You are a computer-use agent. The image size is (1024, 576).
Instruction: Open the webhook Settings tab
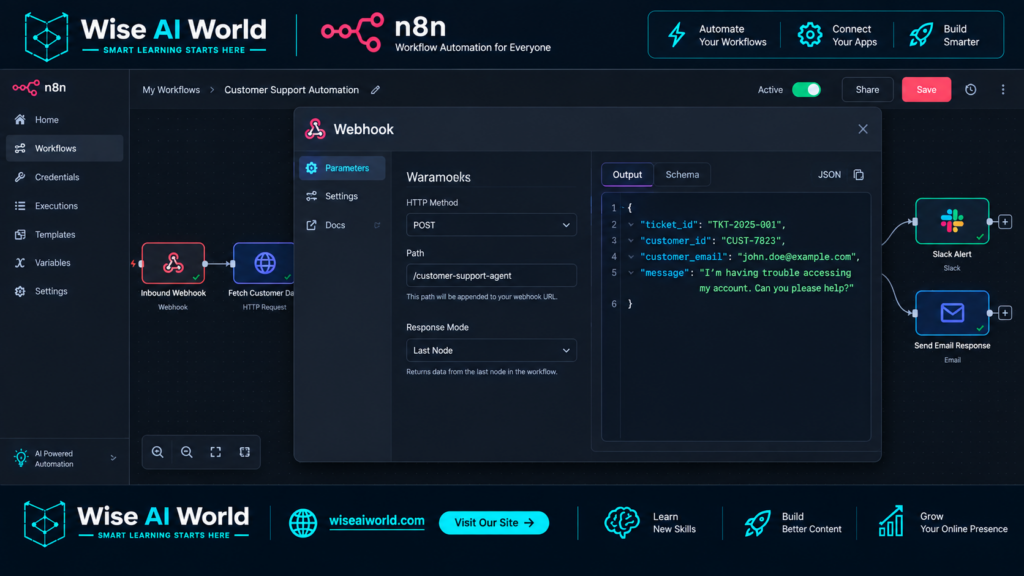(342, 196)
